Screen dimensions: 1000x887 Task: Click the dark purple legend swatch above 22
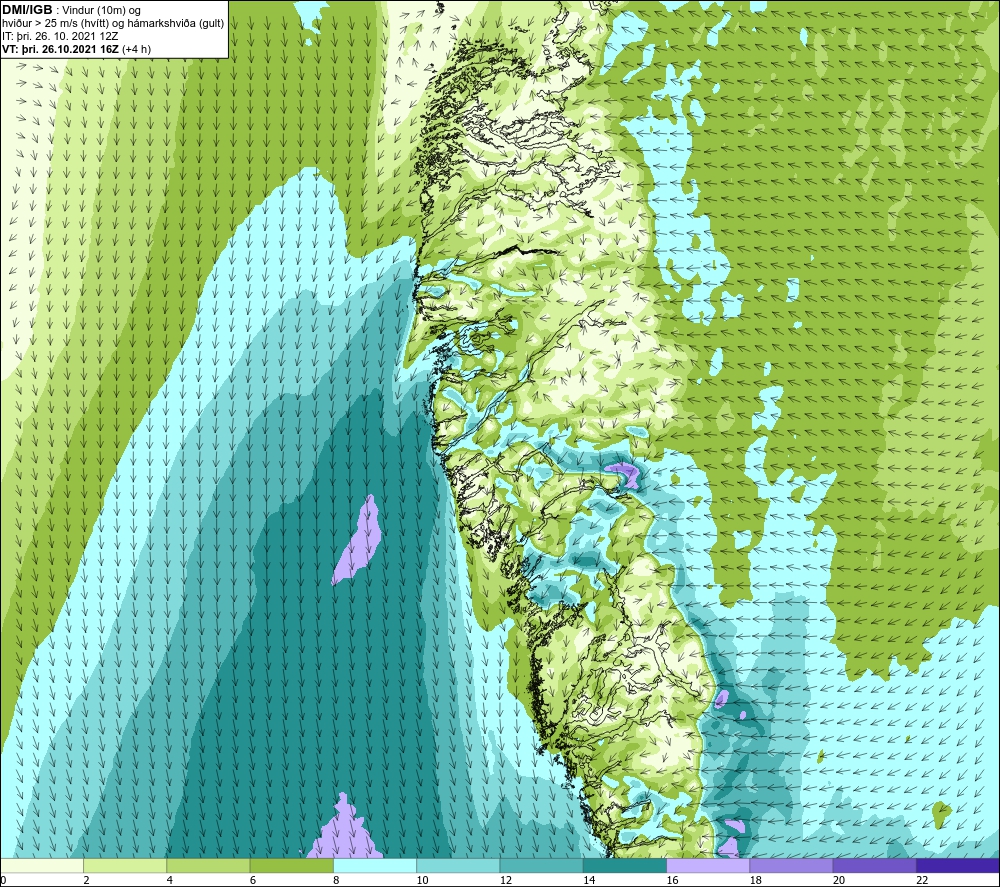[957, 865]
